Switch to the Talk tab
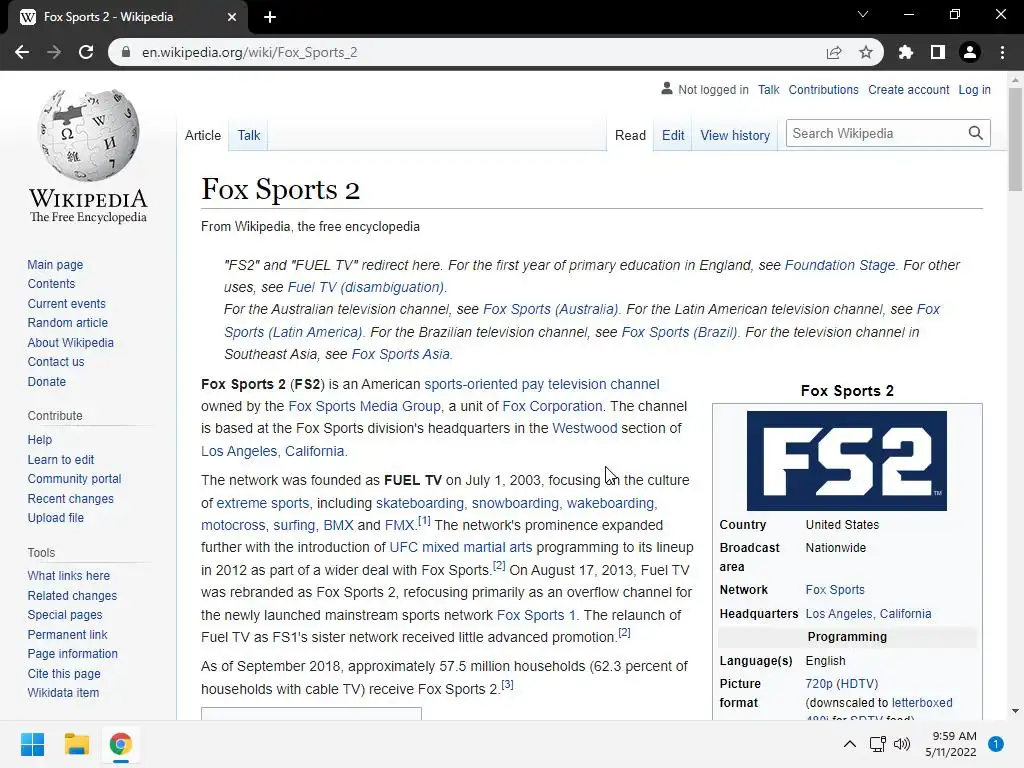The width and height of the screenshot is (1024, 768). point(248,135)
